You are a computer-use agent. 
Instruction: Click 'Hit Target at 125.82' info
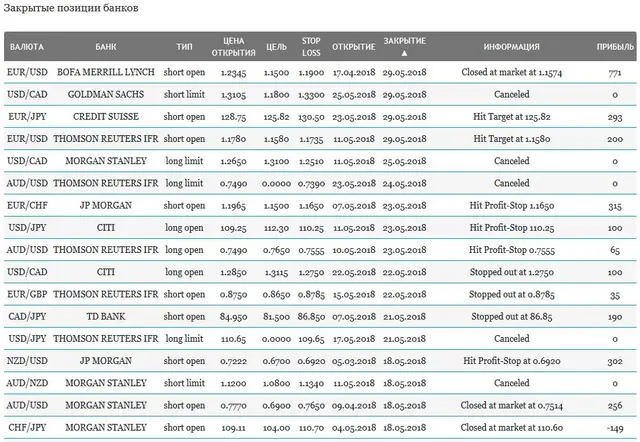(x=511, y=117)
